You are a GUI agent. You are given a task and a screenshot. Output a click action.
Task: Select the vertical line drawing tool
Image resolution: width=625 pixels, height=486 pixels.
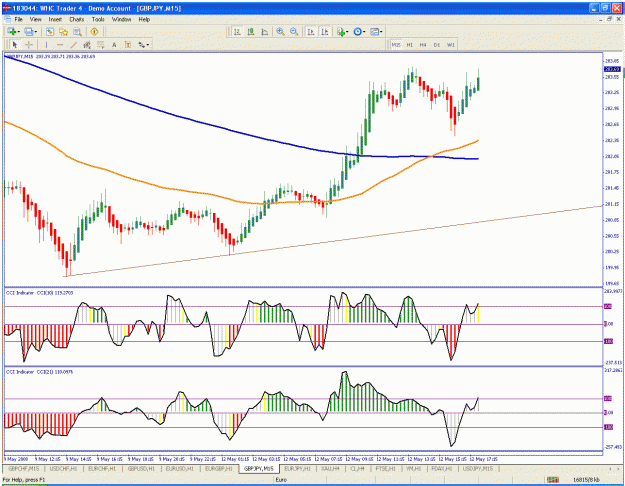click(x=46, y=45)
